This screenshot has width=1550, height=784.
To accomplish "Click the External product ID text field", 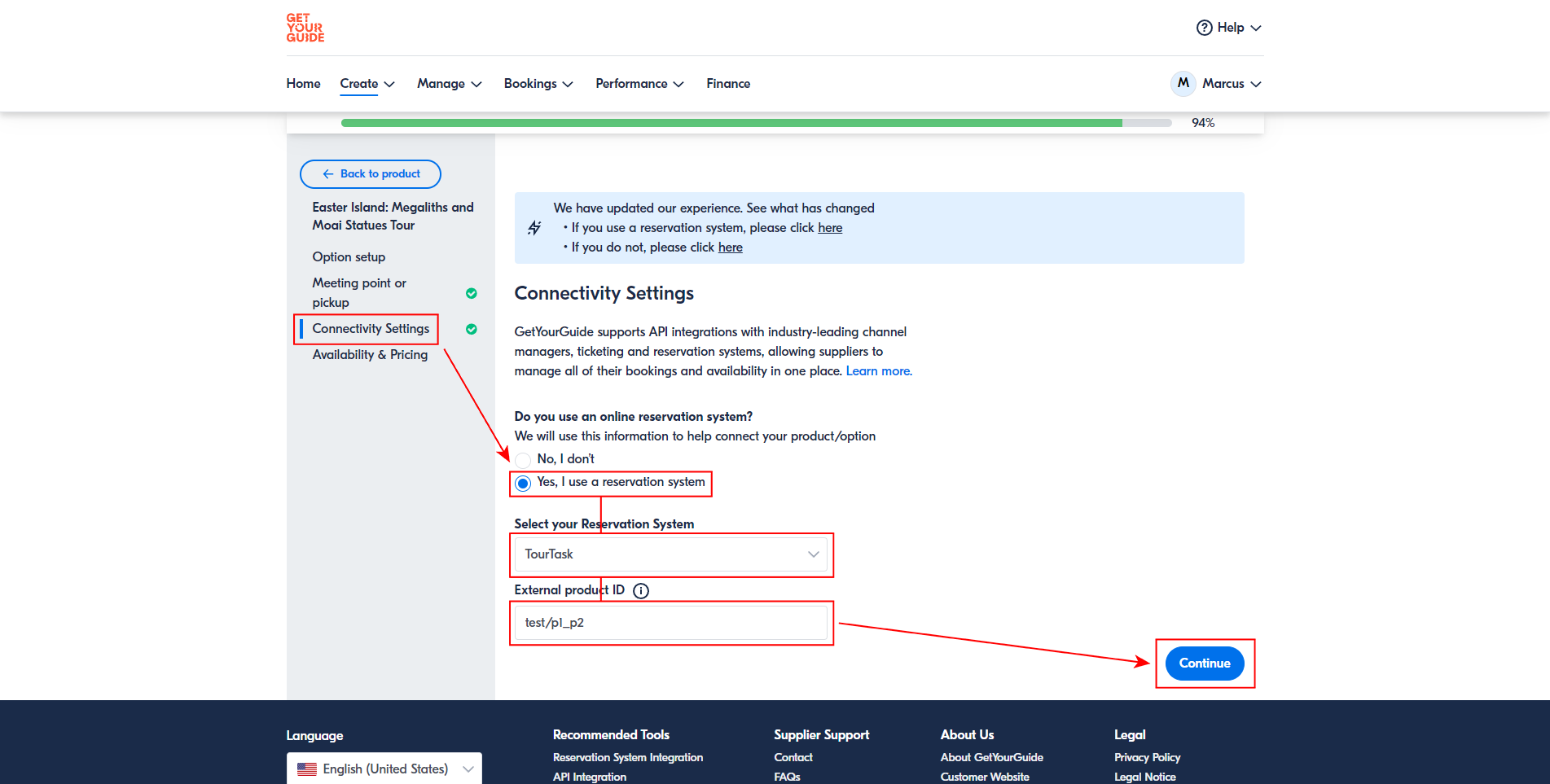I will 671,623.
